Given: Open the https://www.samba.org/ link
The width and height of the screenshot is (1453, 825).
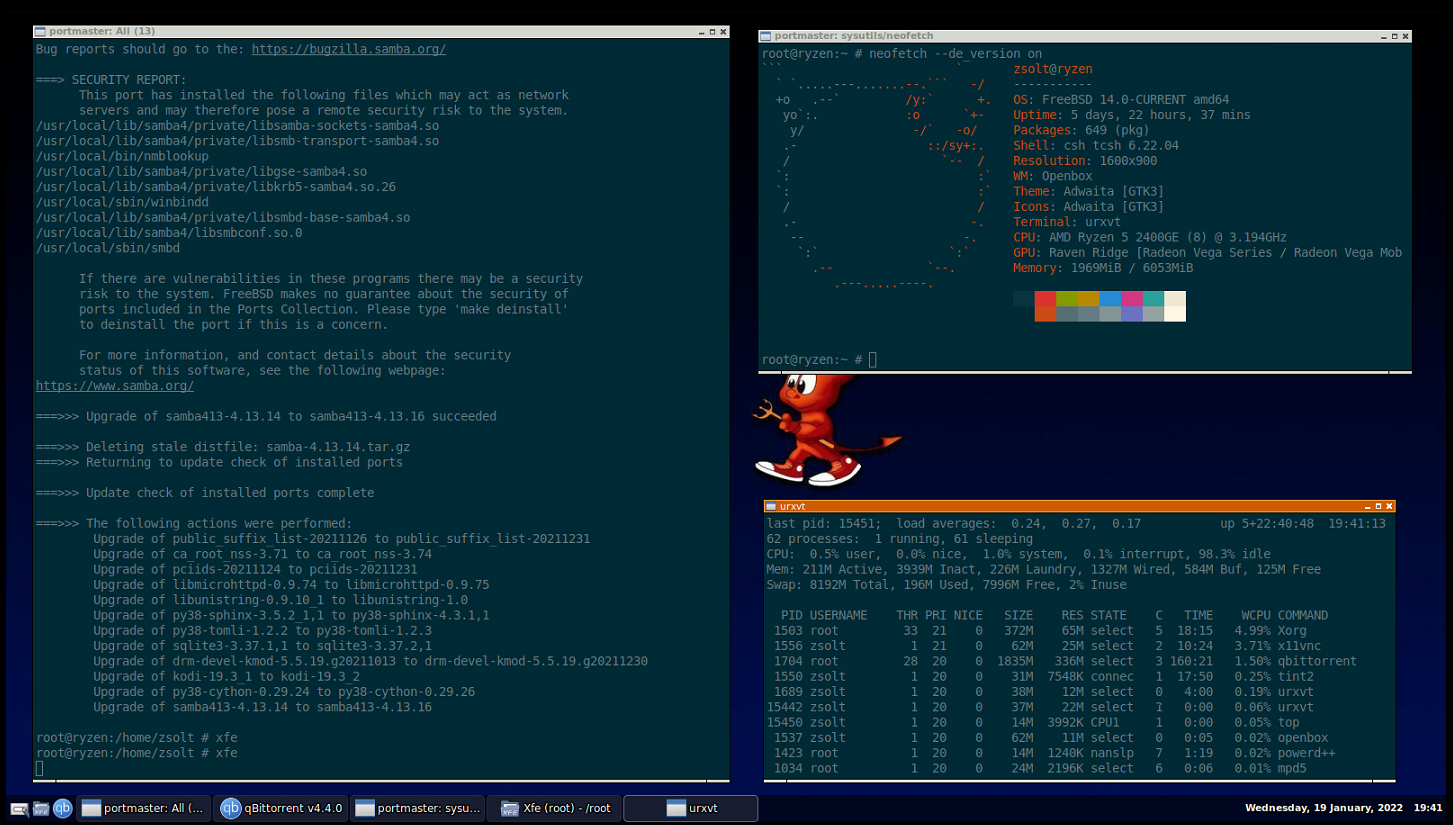Looking at the screenshot, I should coord(115,386).
